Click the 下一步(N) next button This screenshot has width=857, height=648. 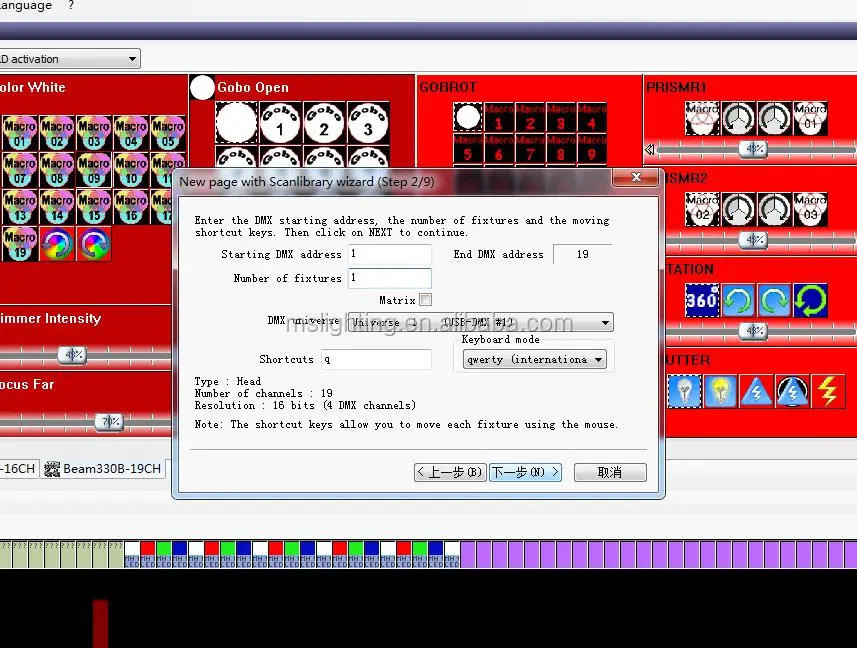click(525, 472)
